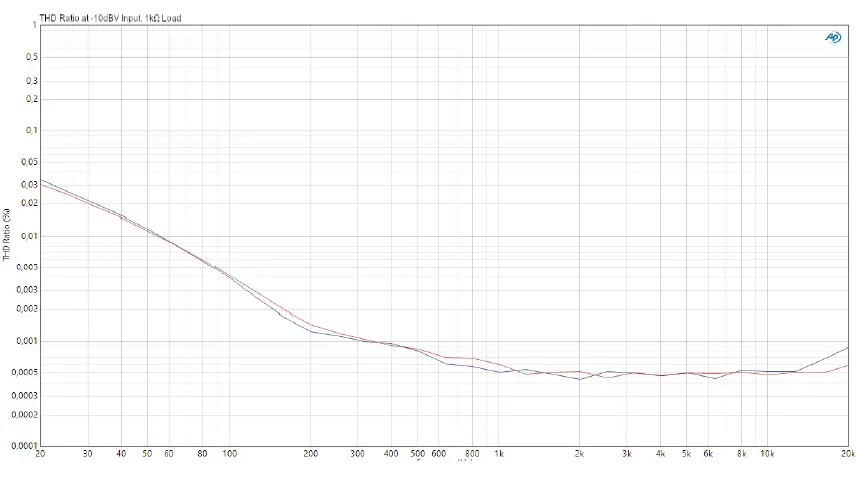Click the "8k" frequency axis label
The image size is (867, 478).
(x=741, y=454)
